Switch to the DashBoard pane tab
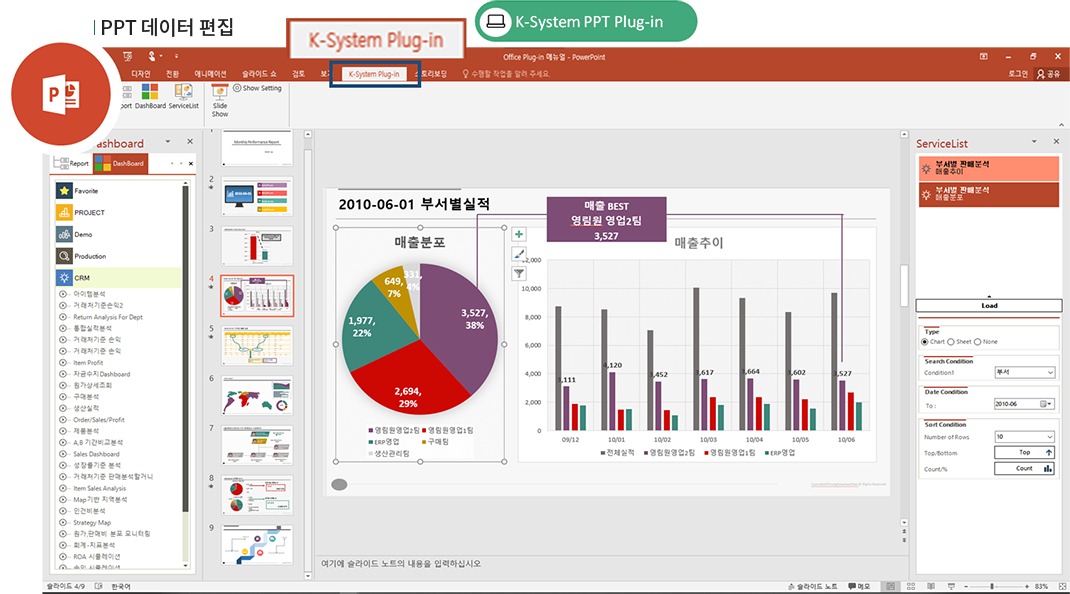The width and height of the screenshot is (1070, 594). 121,163
